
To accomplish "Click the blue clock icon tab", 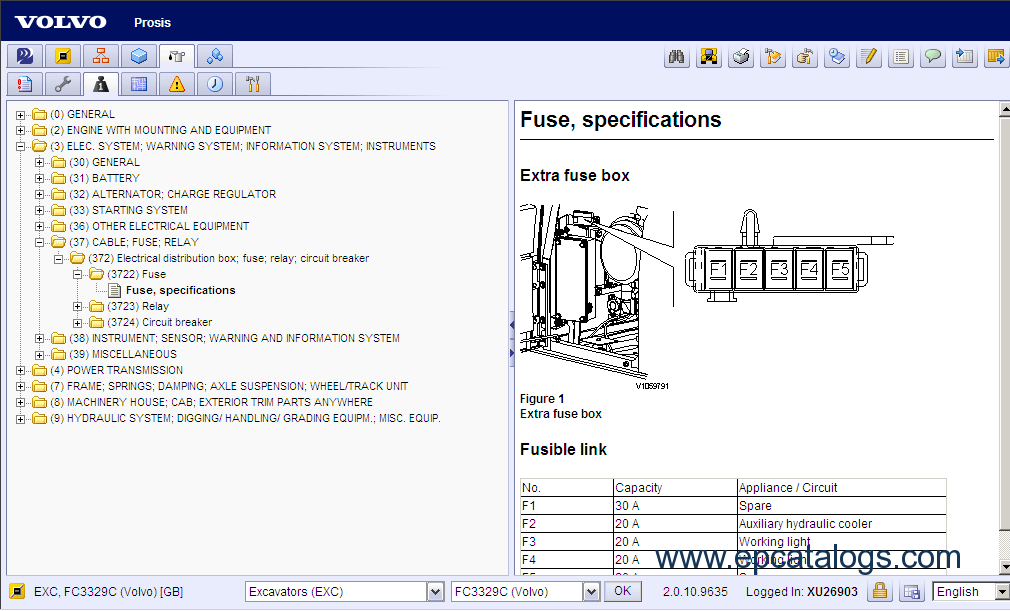I will click(215, 84).
